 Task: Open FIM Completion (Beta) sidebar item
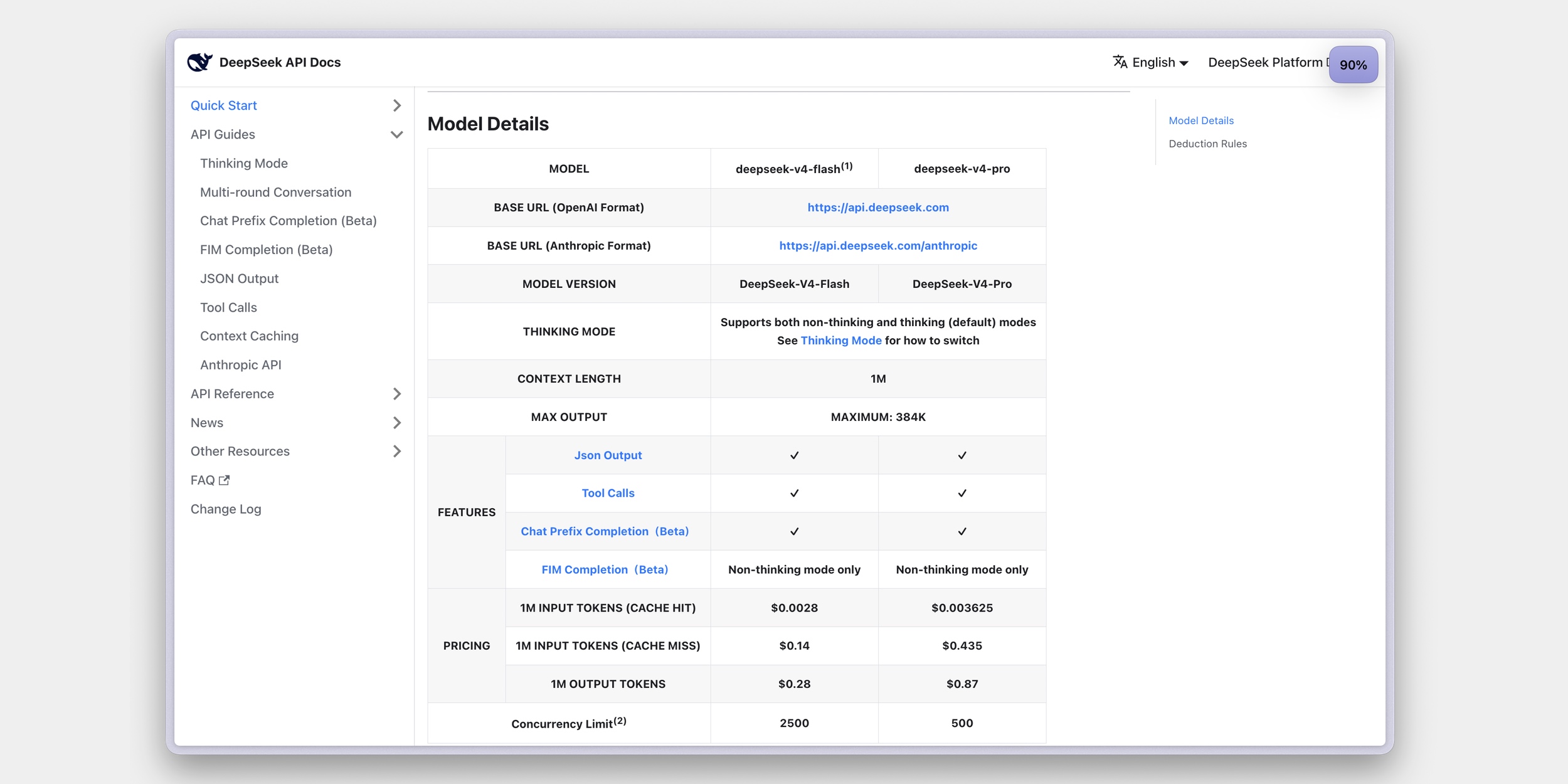pyautogui.click(x=267, y=250)
